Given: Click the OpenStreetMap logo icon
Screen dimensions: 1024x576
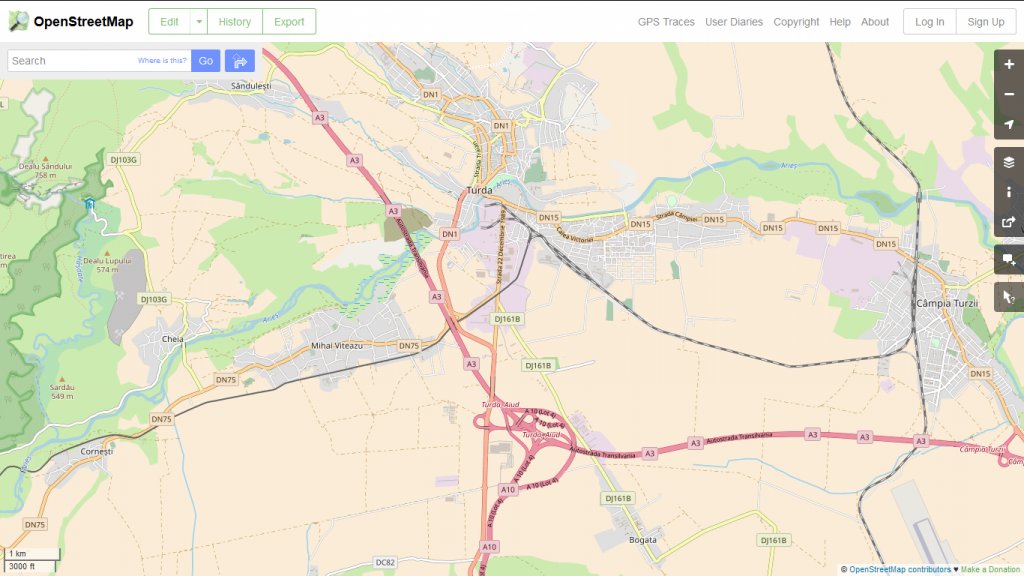Looking at the screenshot, I should click(18, 22).
